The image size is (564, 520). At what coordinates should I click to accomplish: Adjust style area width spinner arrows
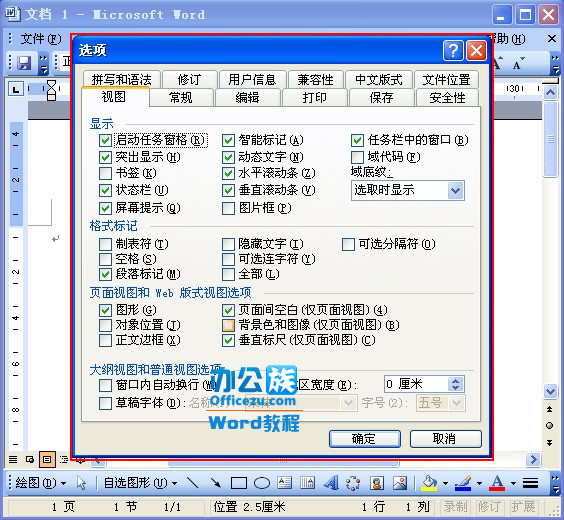pos(456,384)
